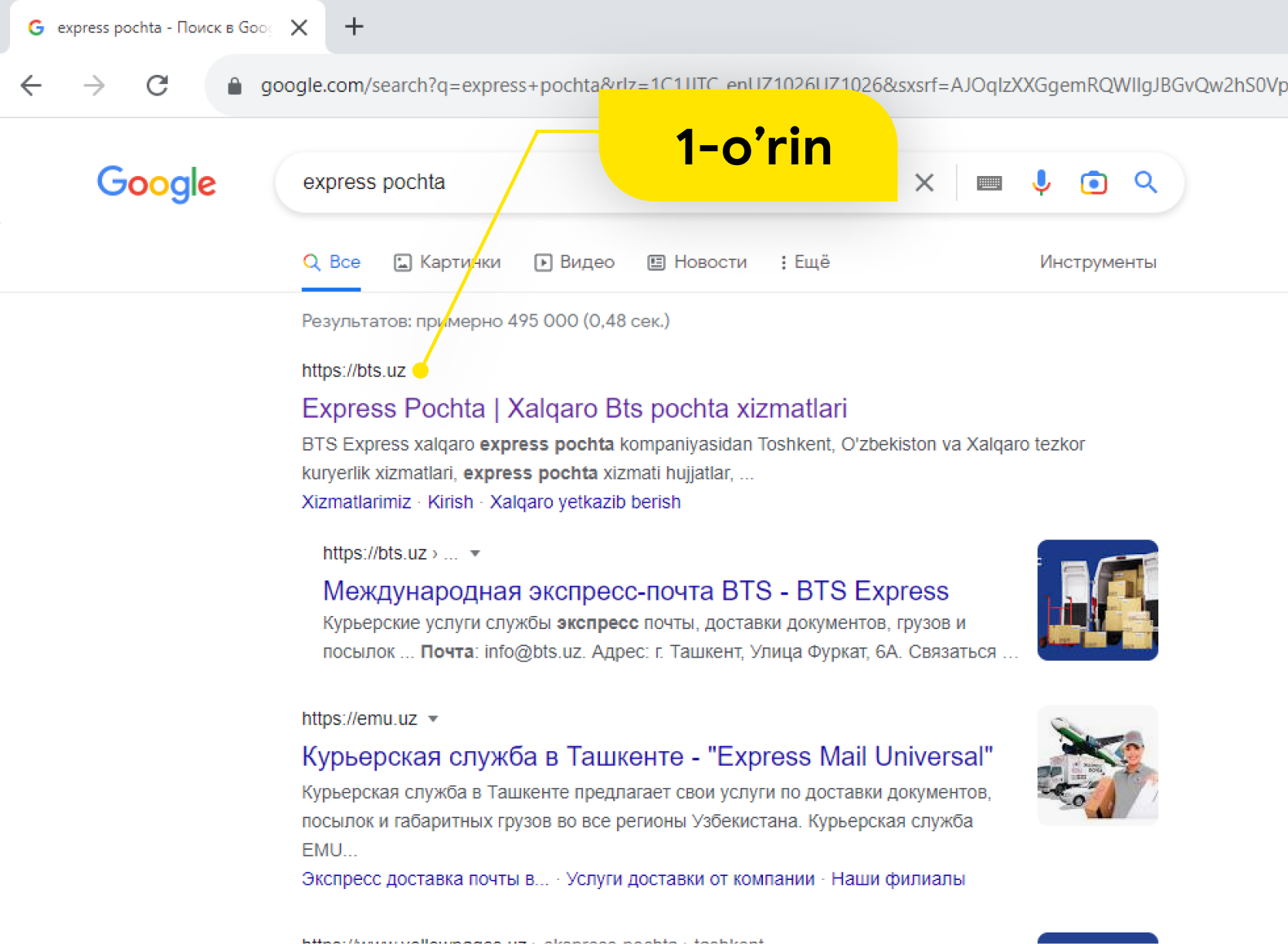Image resolution: width=1288 pixels, height=944 pixels.
Task: Click the https://emu.uz URL text
Action: click(360, 719)
